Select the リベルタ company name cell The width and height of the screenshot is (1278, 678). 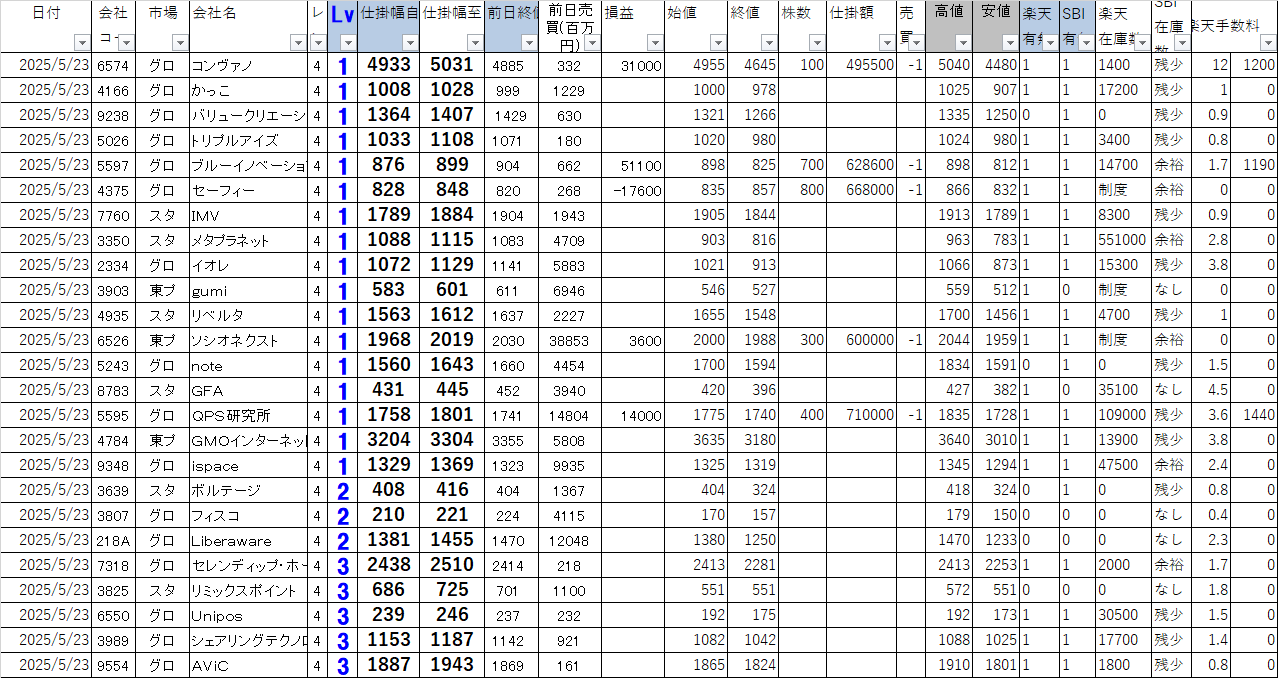[x=248, y=315]
